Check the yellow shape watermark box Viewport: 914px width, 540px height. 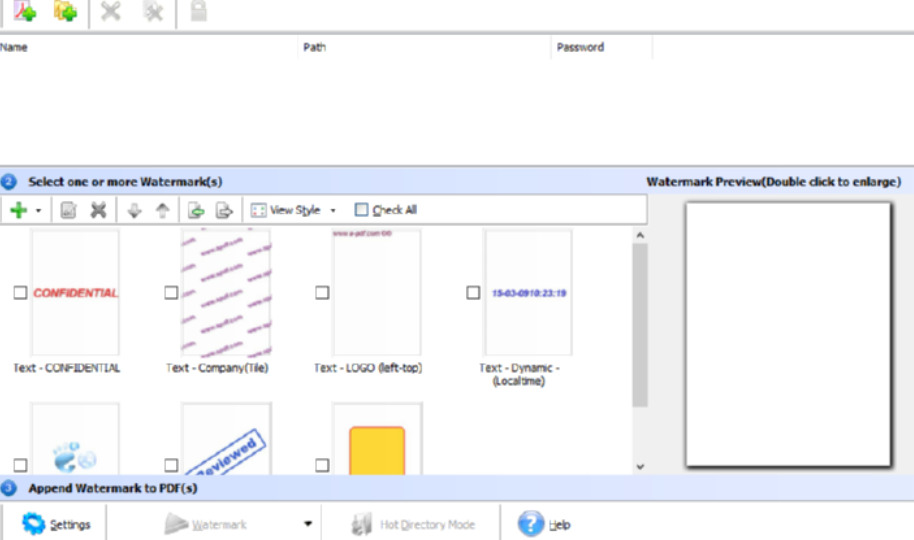(322, 465)
